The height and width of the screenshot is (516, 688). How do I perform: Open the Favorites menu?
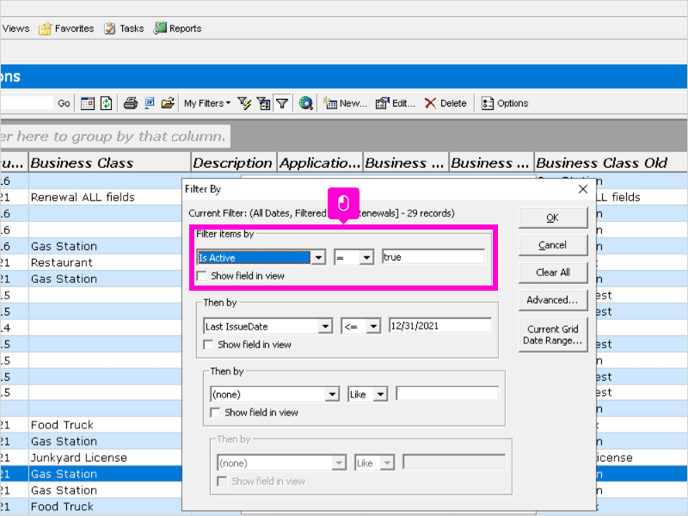66,29
